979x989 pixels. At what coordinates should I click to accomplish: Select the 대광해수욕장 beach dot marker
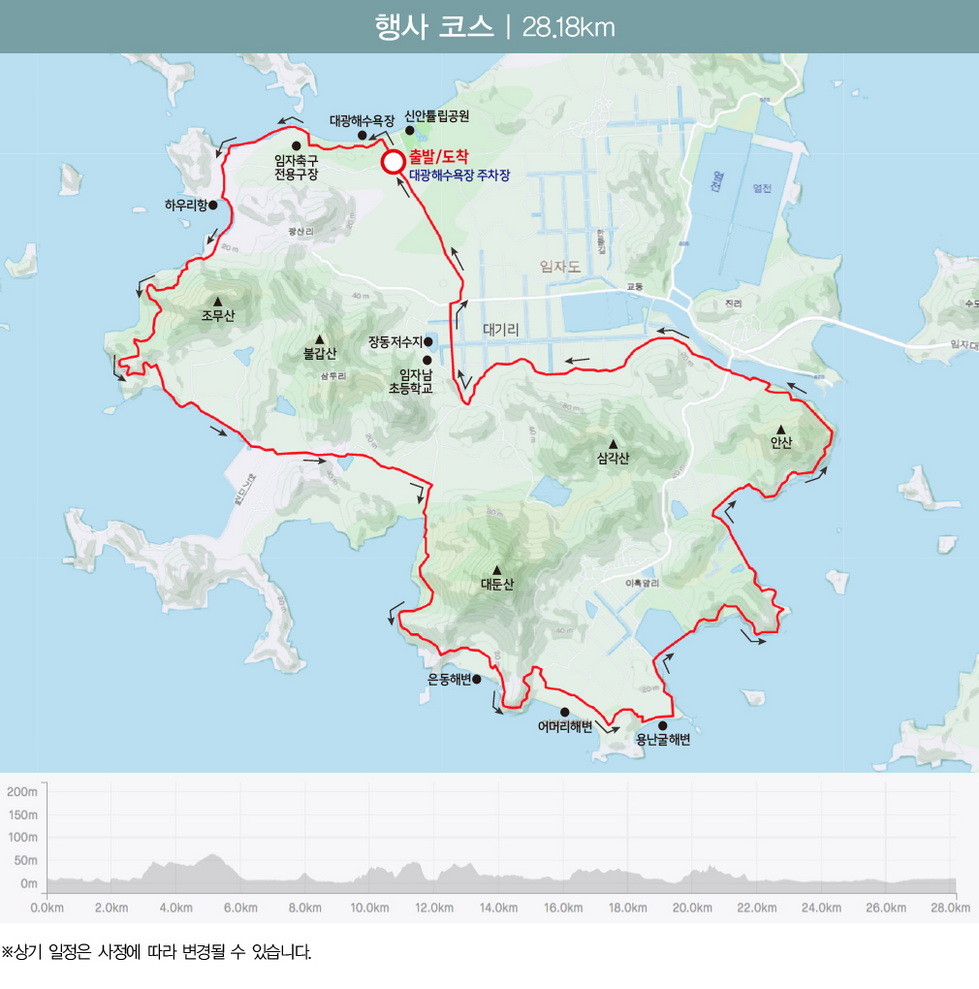point(362,134)
